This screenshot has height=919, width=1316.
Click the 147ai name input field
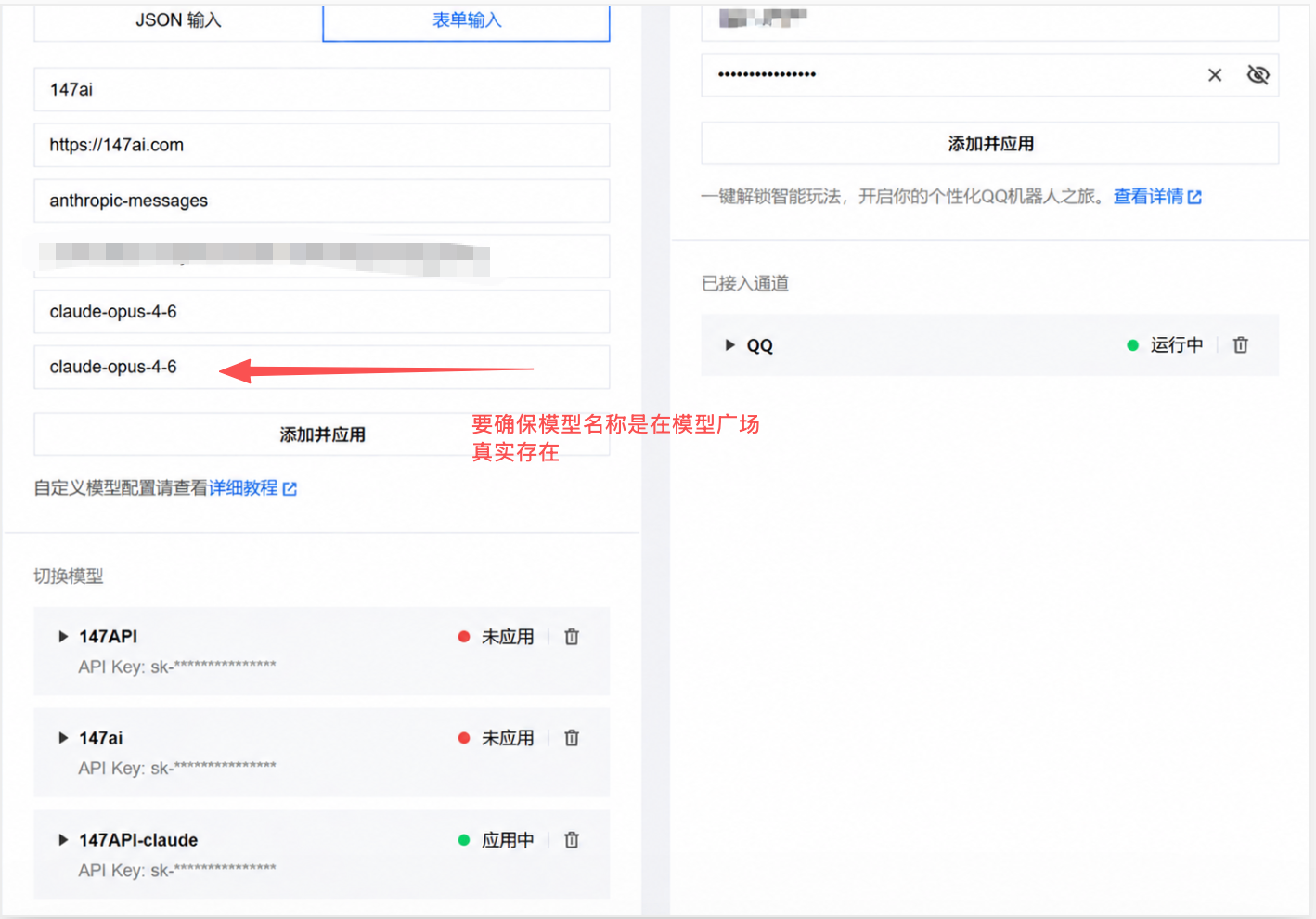point(322,90)
